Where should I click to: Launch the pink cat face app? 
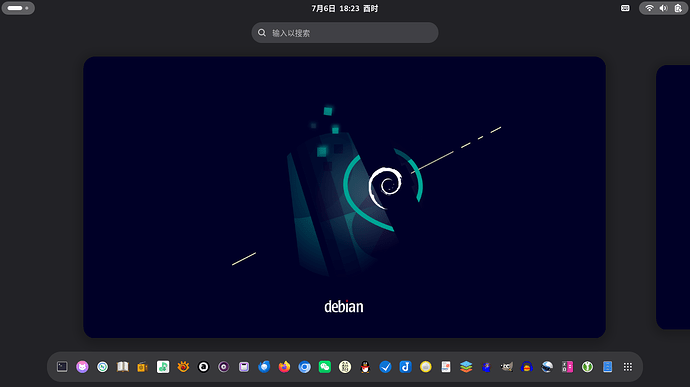click(x=82, y=367)
